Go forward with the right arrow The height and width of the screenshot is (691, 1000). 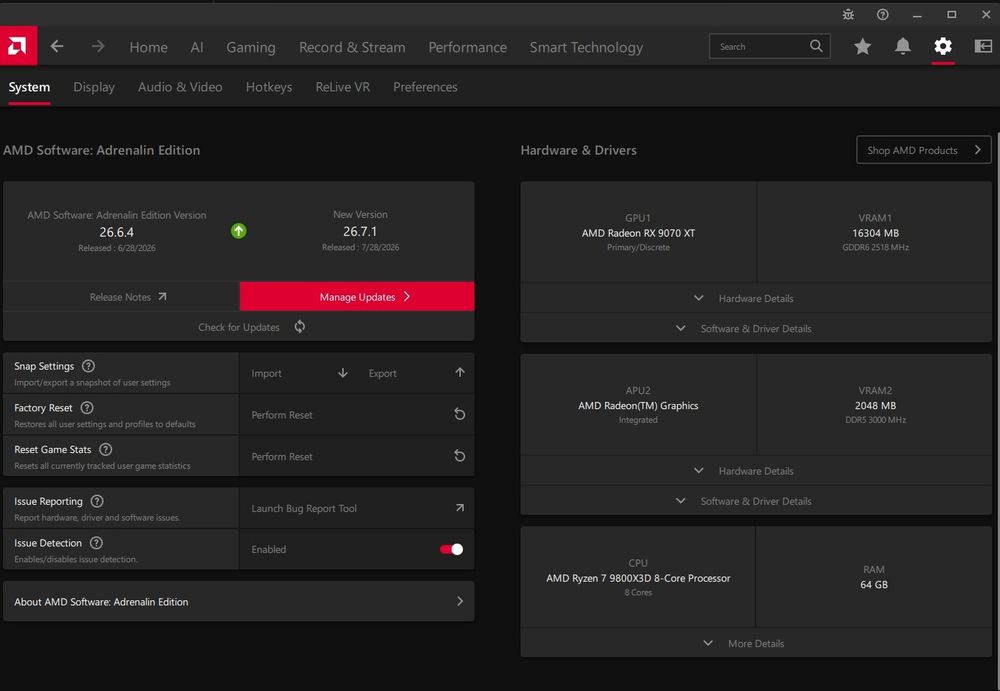click(98, 47)
